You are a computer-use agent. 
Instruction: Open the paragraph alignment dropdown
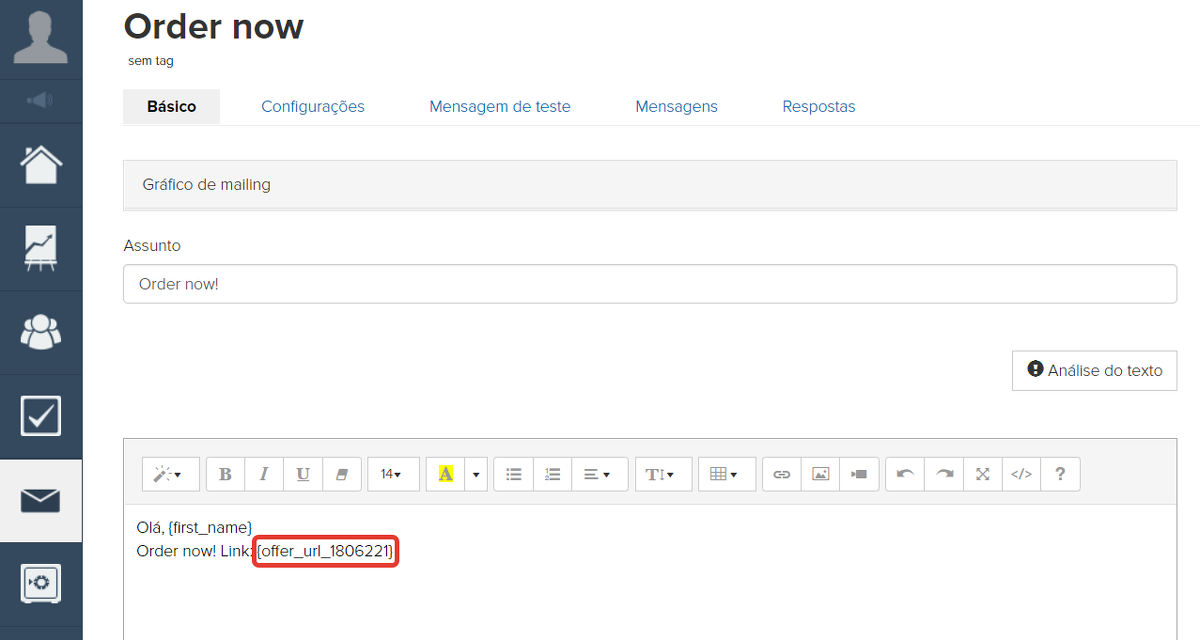pos(598,474)
